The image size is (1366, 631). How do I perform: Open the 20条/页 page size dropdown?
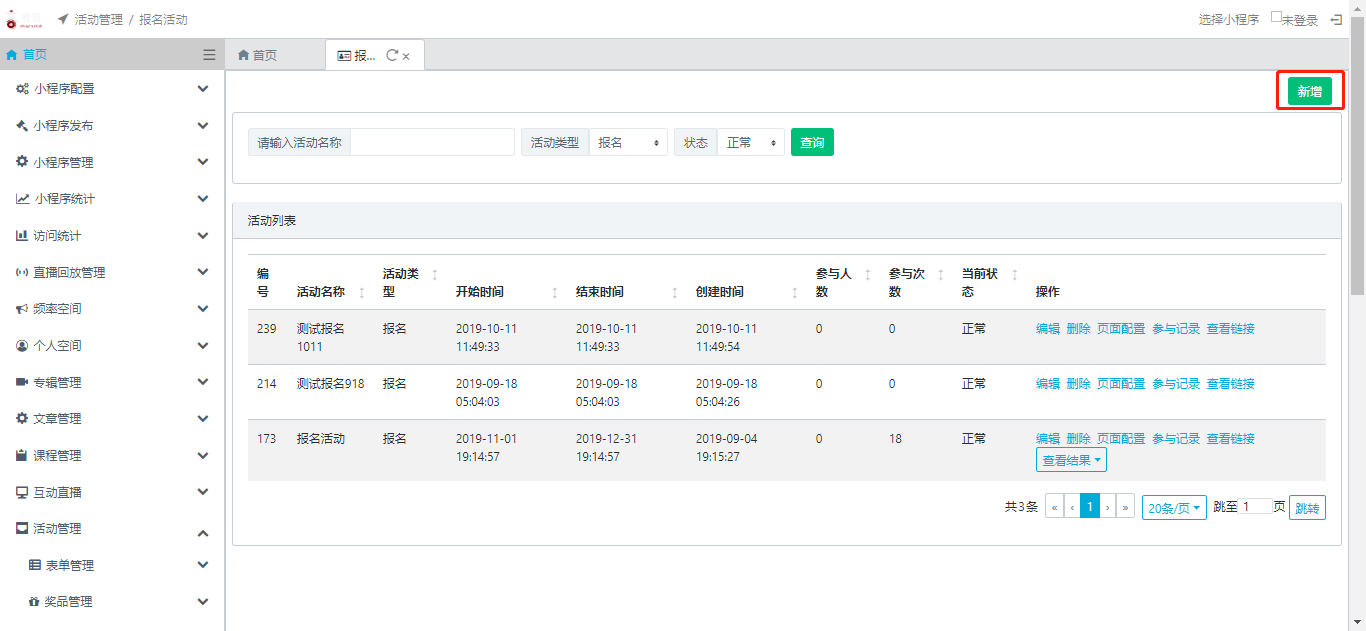coord(1174,508)
